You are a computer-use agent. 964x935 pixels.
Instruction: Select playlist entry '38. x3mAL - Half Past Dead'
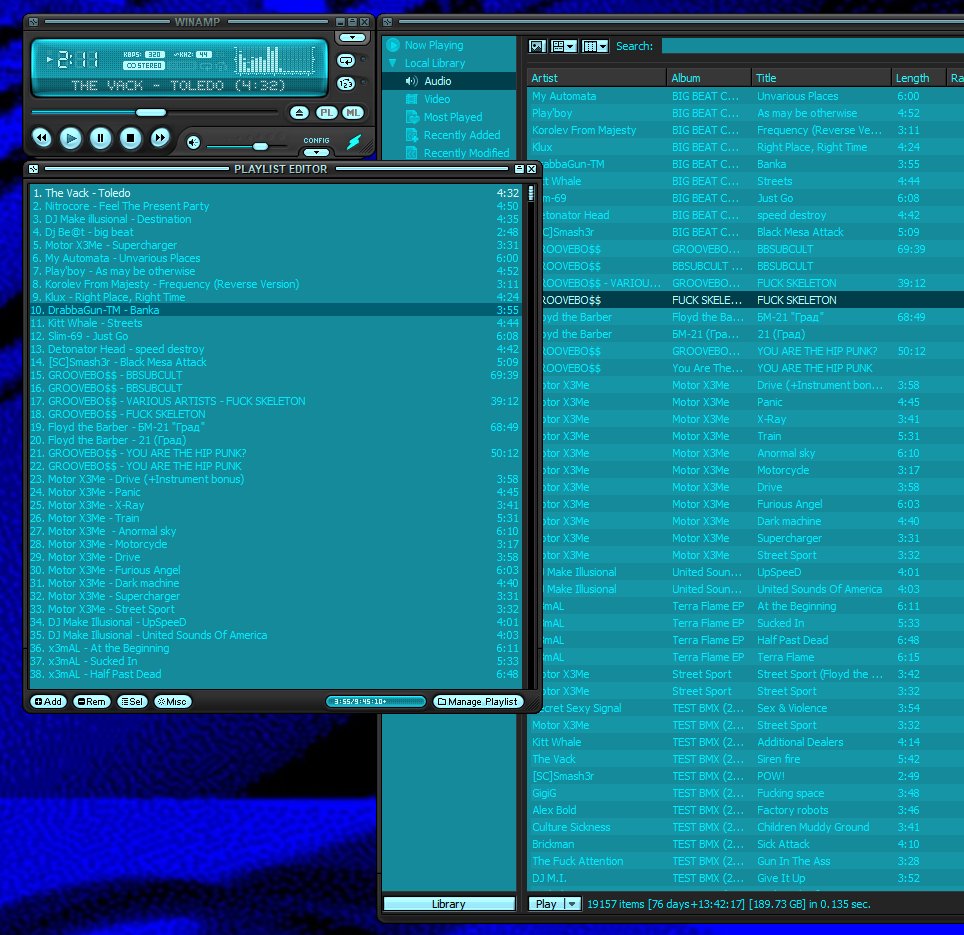click(x=275, y=674)
